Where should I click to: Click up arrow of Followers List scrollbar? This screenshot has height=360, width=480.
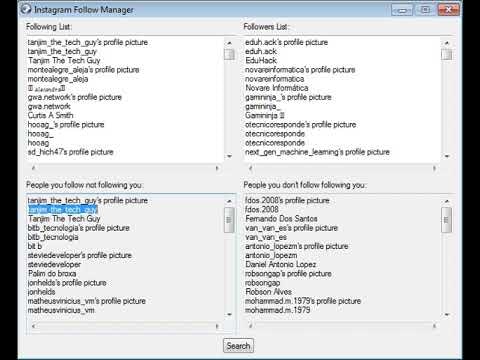(447, 43)
